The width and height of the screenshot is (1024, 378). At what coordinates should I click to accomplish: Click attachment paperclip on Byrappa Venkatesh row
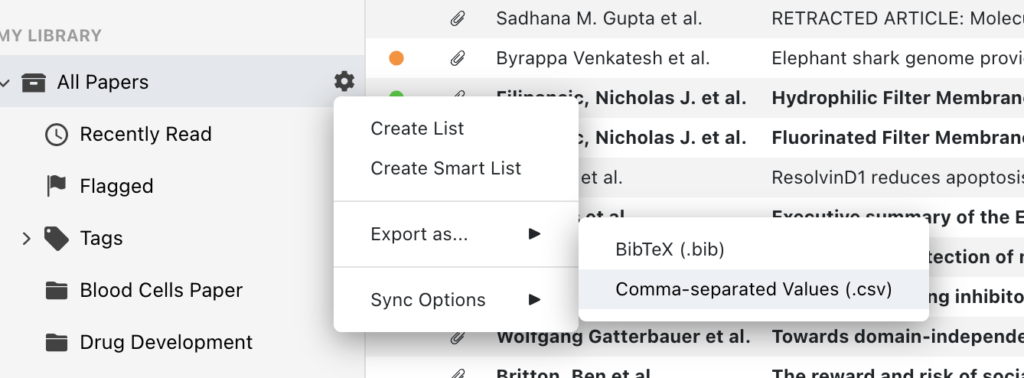click(458, 59)
